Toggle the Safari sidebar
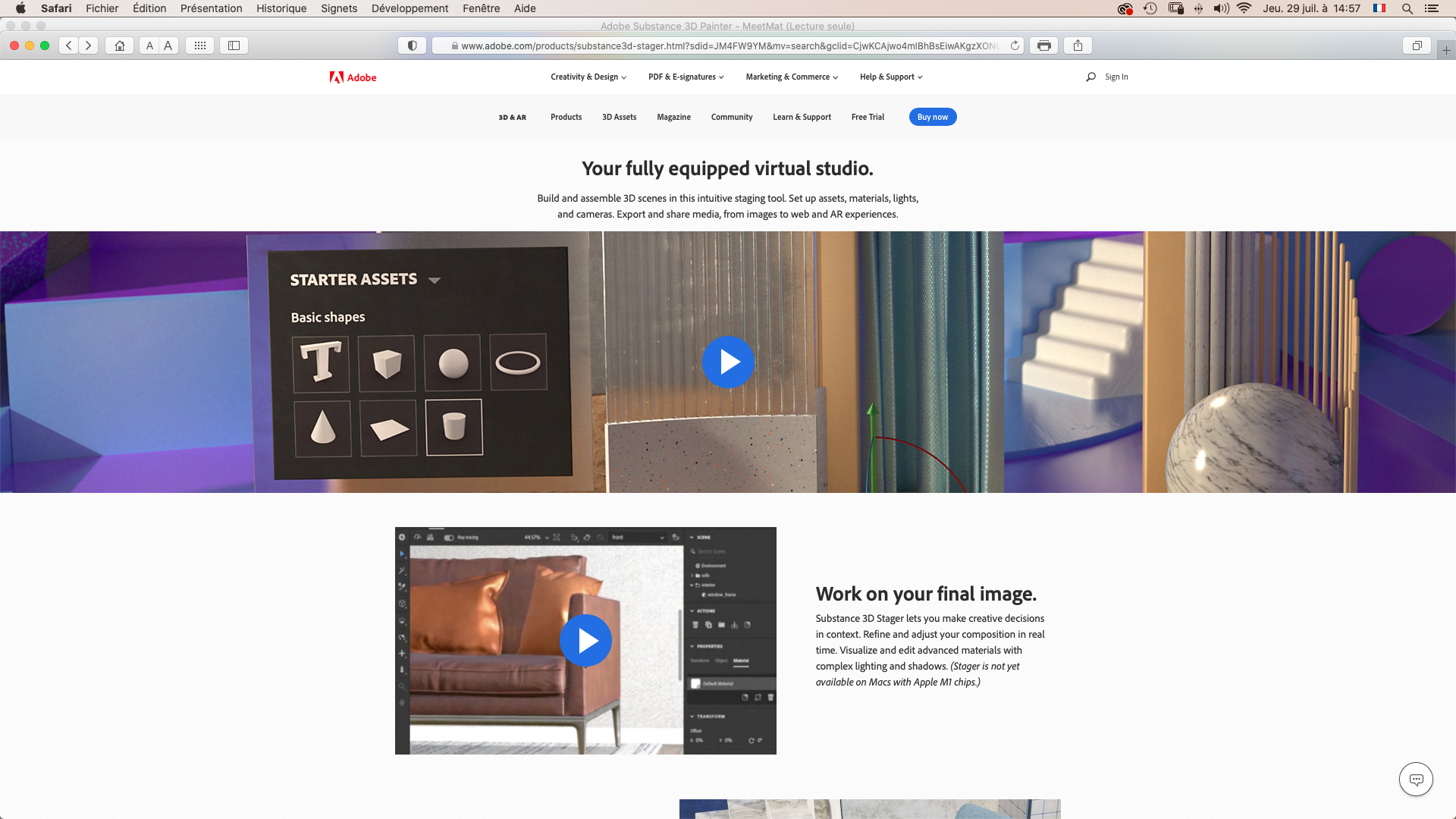This screenshot has height=819, width=1456. coord(234,45)
